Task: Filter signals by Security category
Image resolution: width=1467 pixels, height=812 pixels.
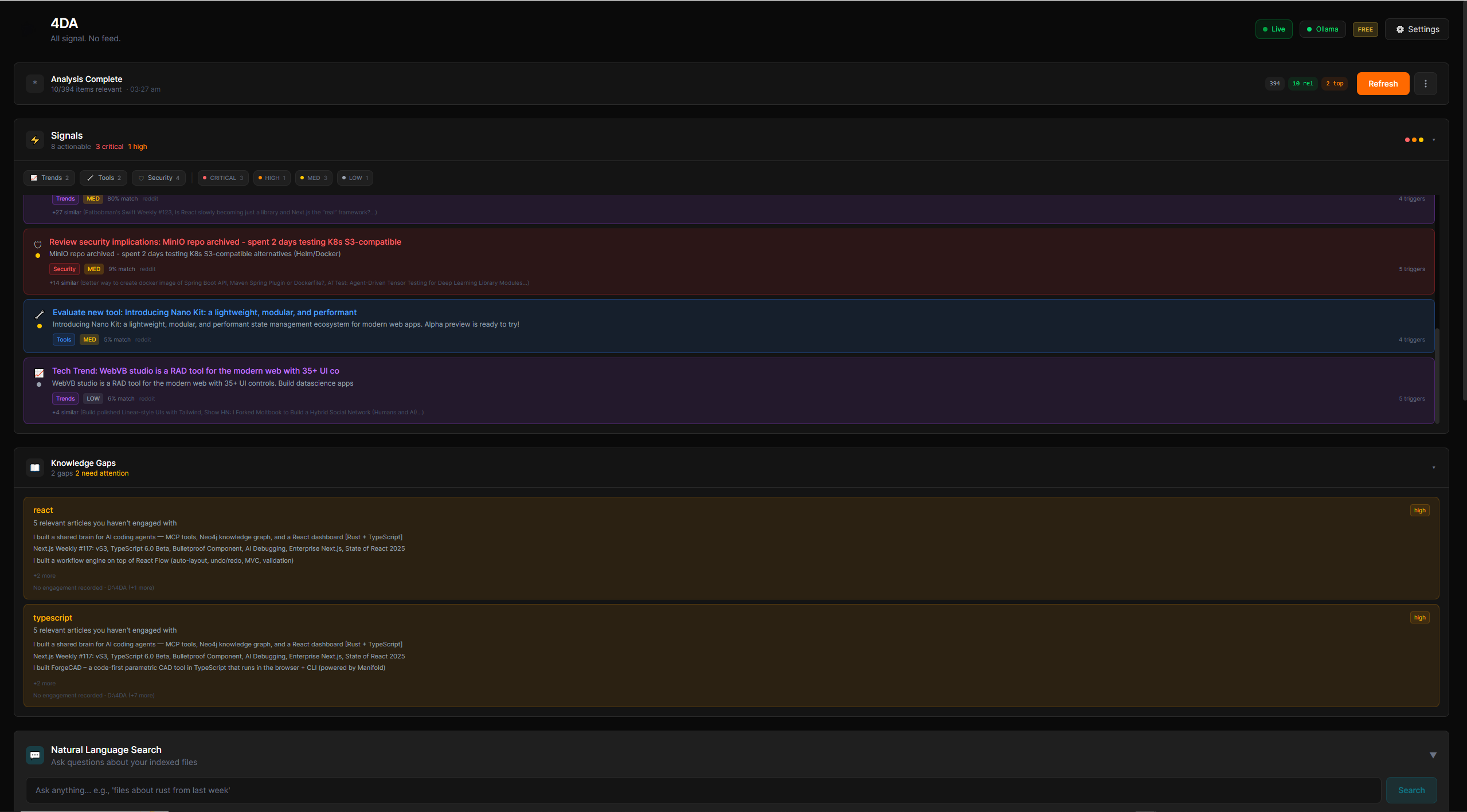Action: 159,178
